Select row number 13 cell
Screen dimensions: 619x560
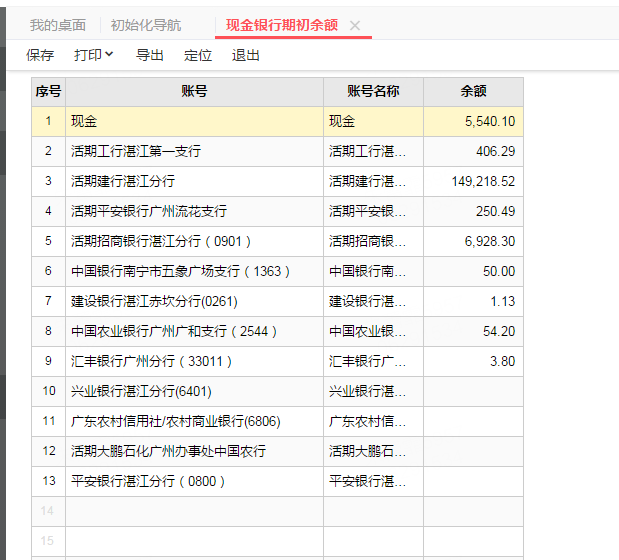coord(49,481)
